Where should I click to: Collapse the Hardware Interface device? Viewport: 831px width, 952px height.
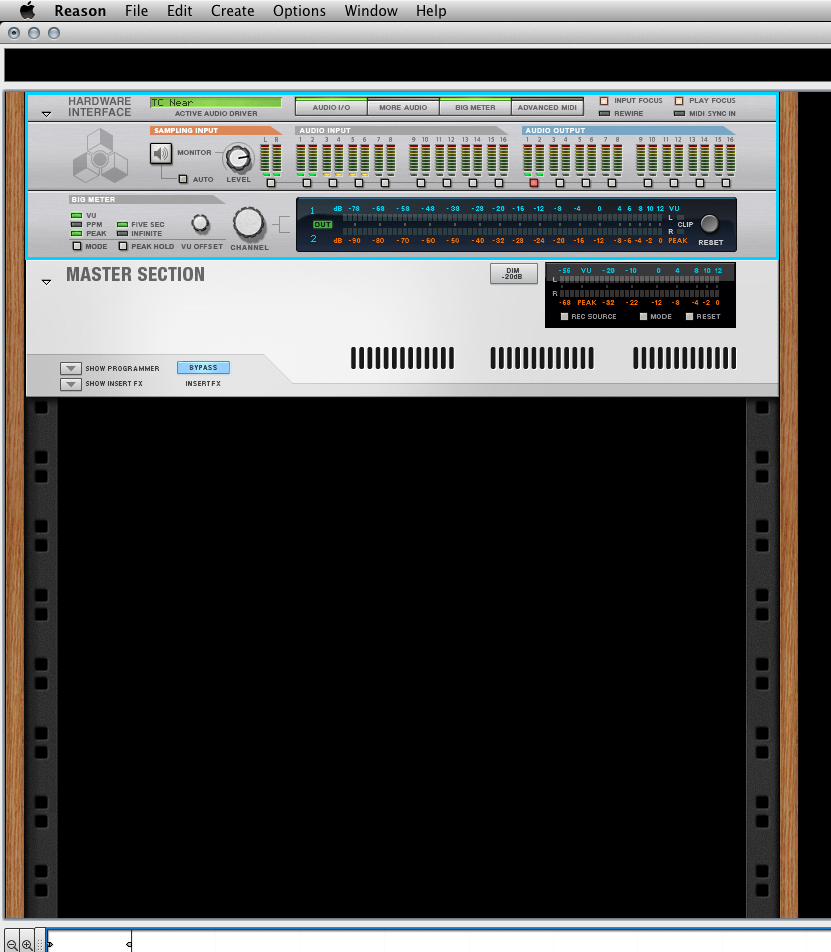click(x=46, y=114)
